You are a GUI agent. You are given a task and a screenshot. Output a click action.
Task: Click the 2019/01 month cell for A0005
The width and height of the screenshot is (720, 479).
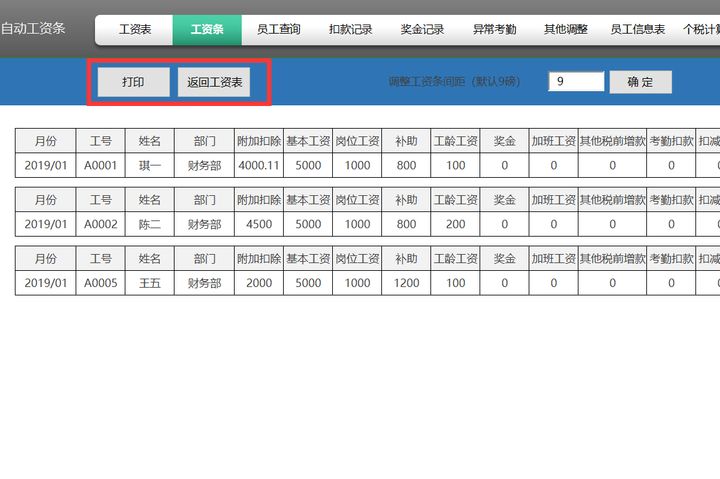pyautogui.click(x=45, y=283)
